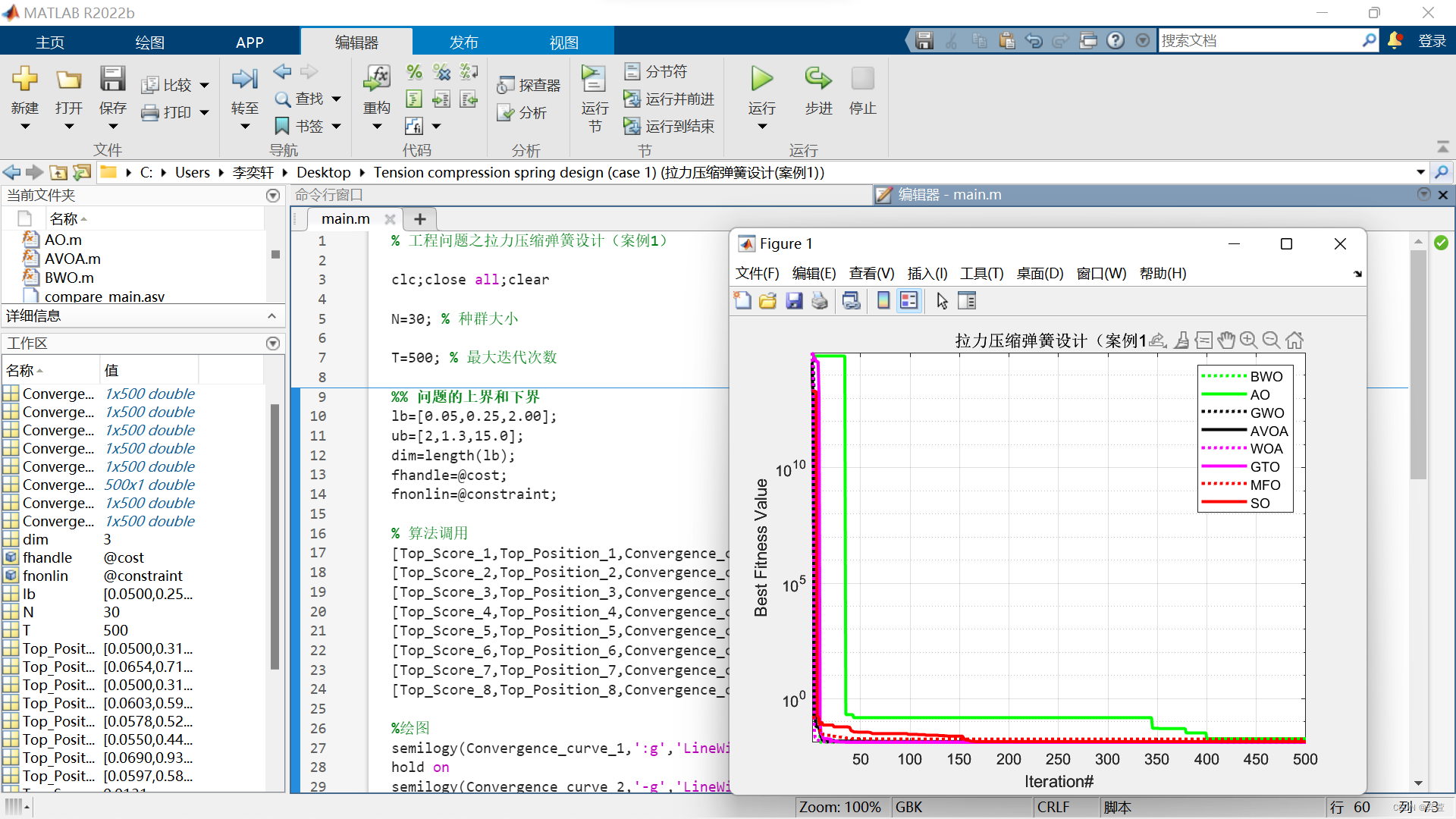
Task: Toggle the brush data tool on axes
Action: pos(1181,340)
